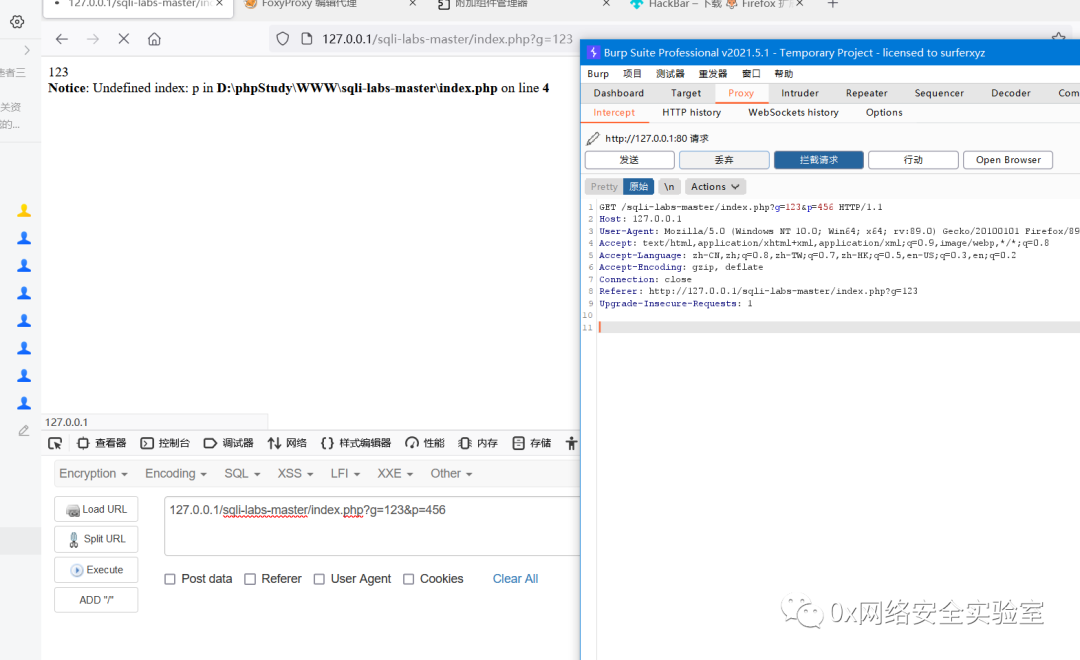Open the devtools Network (网络) panel
Screen dimensions: 1080x660
(287, 443)
